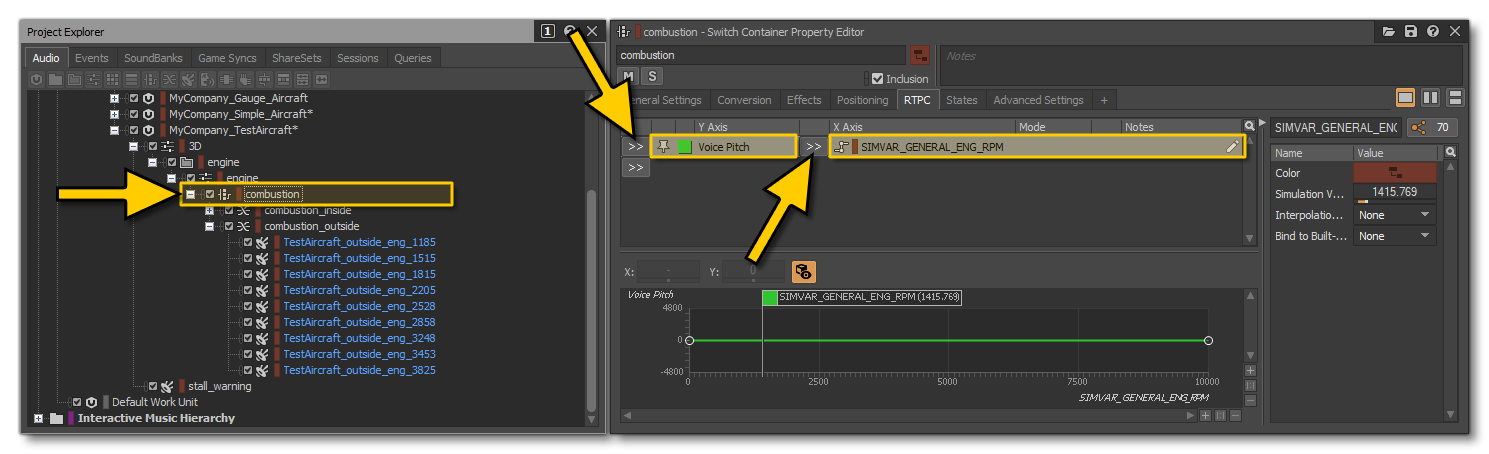Open the Sessions tab
This screenshot has width=1489, height=454.
click(357, 58)
